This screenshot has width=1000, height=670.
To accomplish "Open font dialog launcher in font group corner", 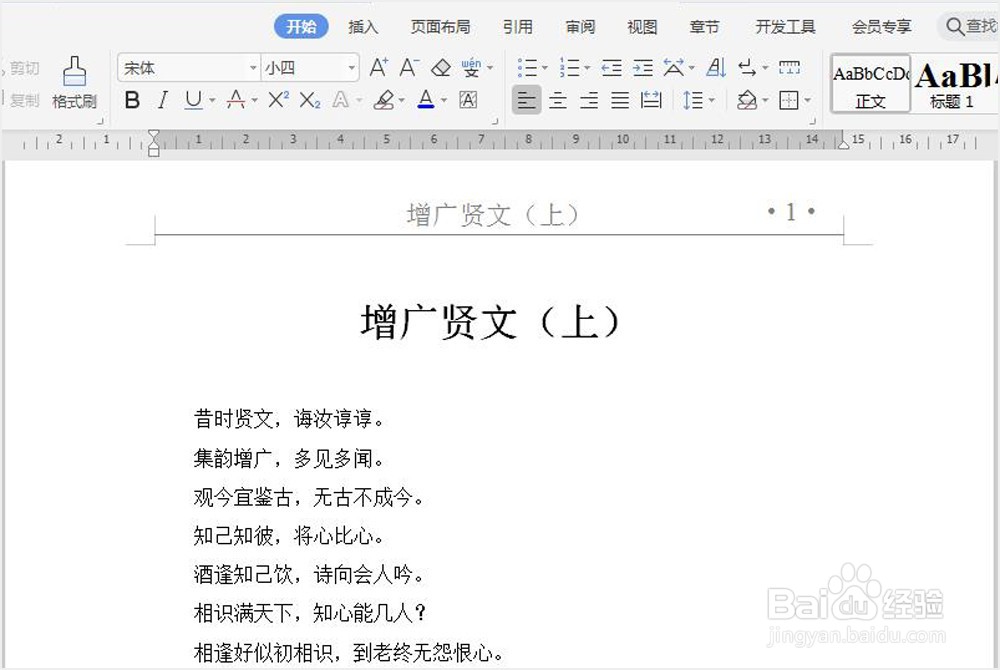I will 495,120.
